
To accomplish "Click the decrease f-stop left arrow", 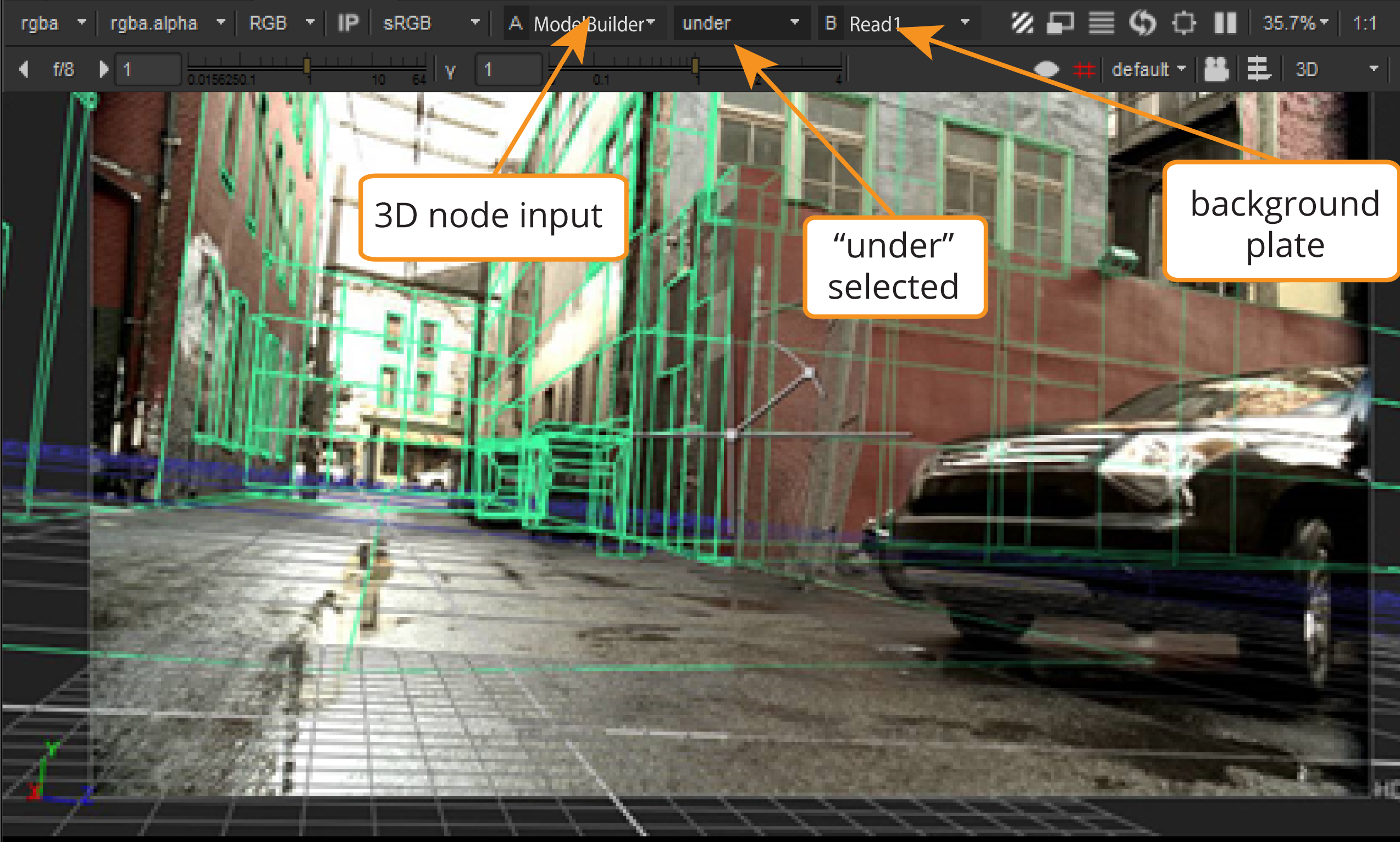I will 24,70.
